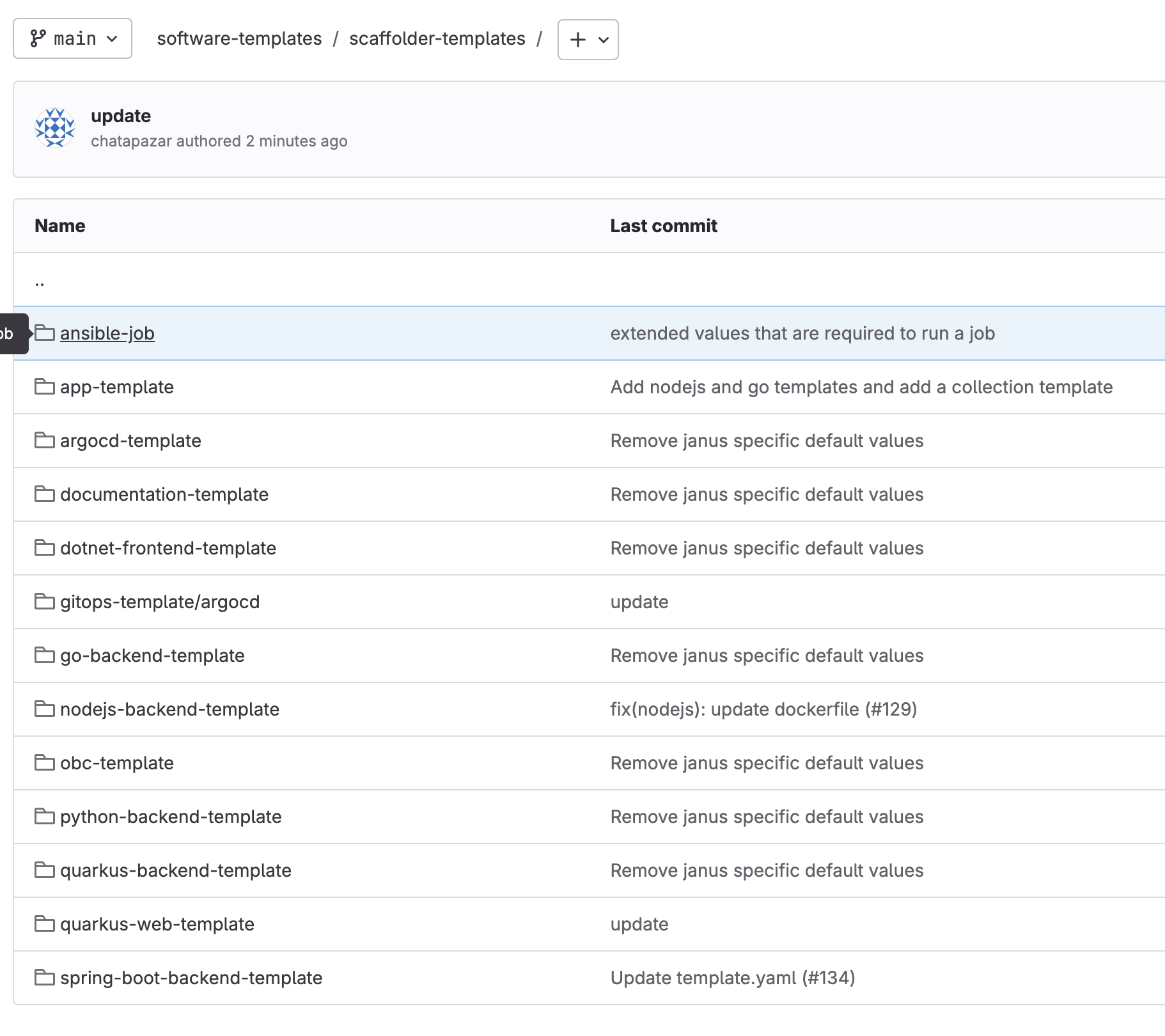Open the go-backend-template folder

152,655
